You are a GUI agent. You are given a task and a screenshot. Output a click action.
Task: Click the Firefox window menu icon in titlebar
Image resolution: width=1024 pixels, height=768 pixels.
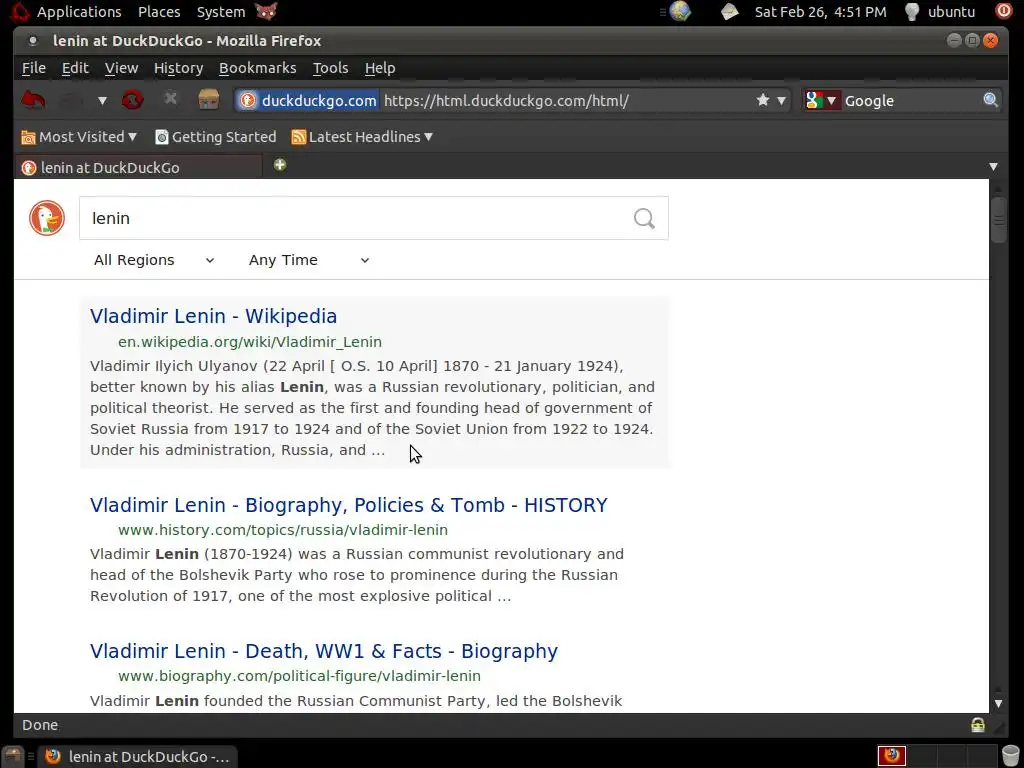click(32, 40)
